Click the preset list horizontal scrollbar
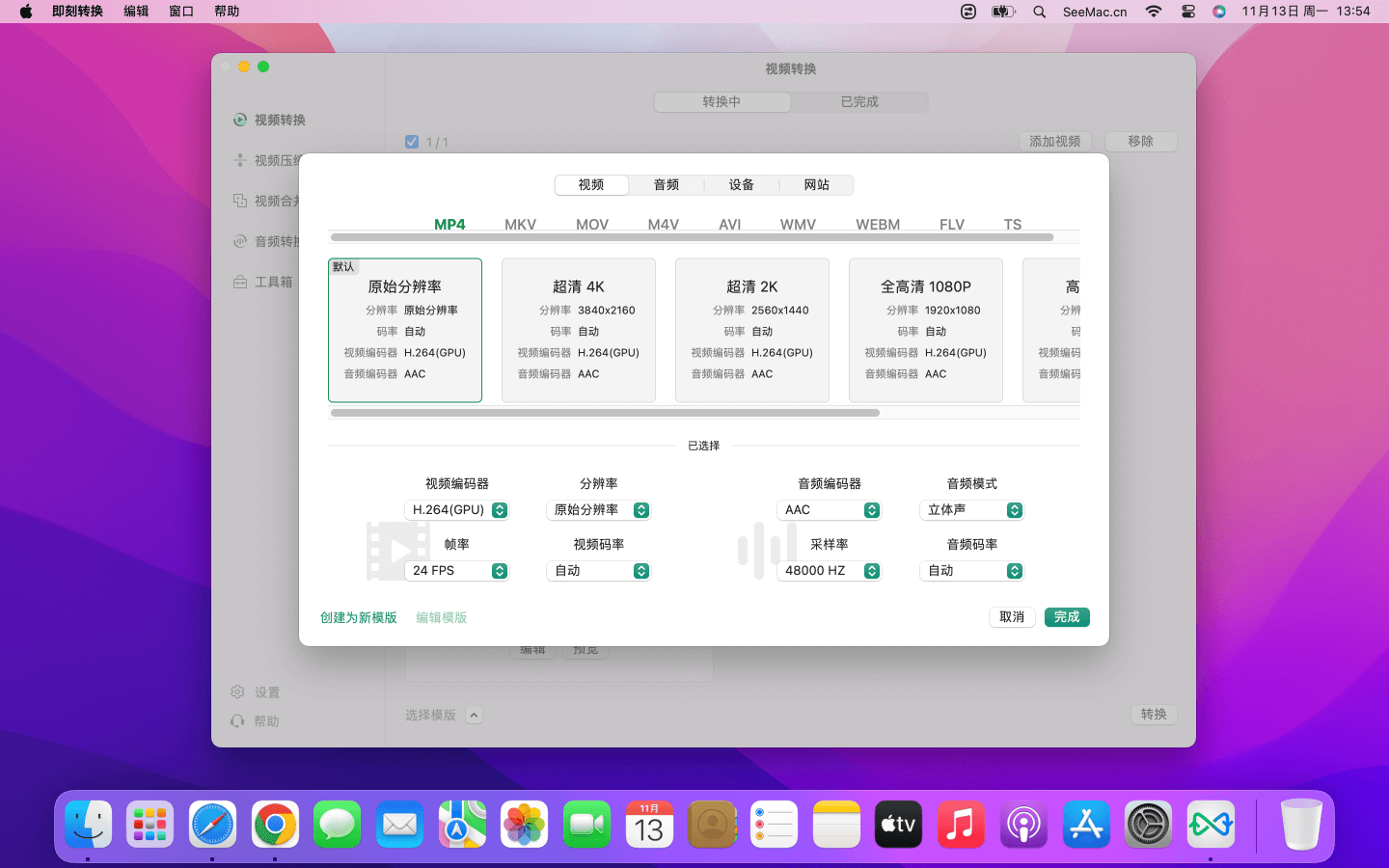The image size is (1389, 868). coord(605,413)
